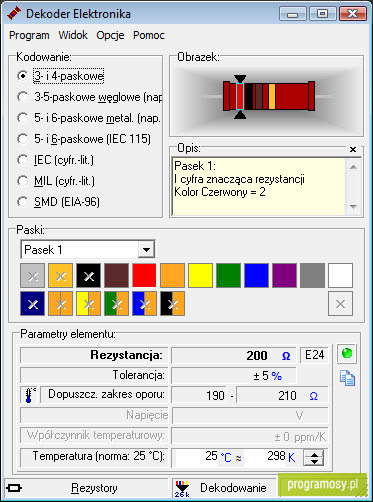Viewport: 373px width, 502px height.
Task: Open the Pomoc menu
Action: coord(149,35)
